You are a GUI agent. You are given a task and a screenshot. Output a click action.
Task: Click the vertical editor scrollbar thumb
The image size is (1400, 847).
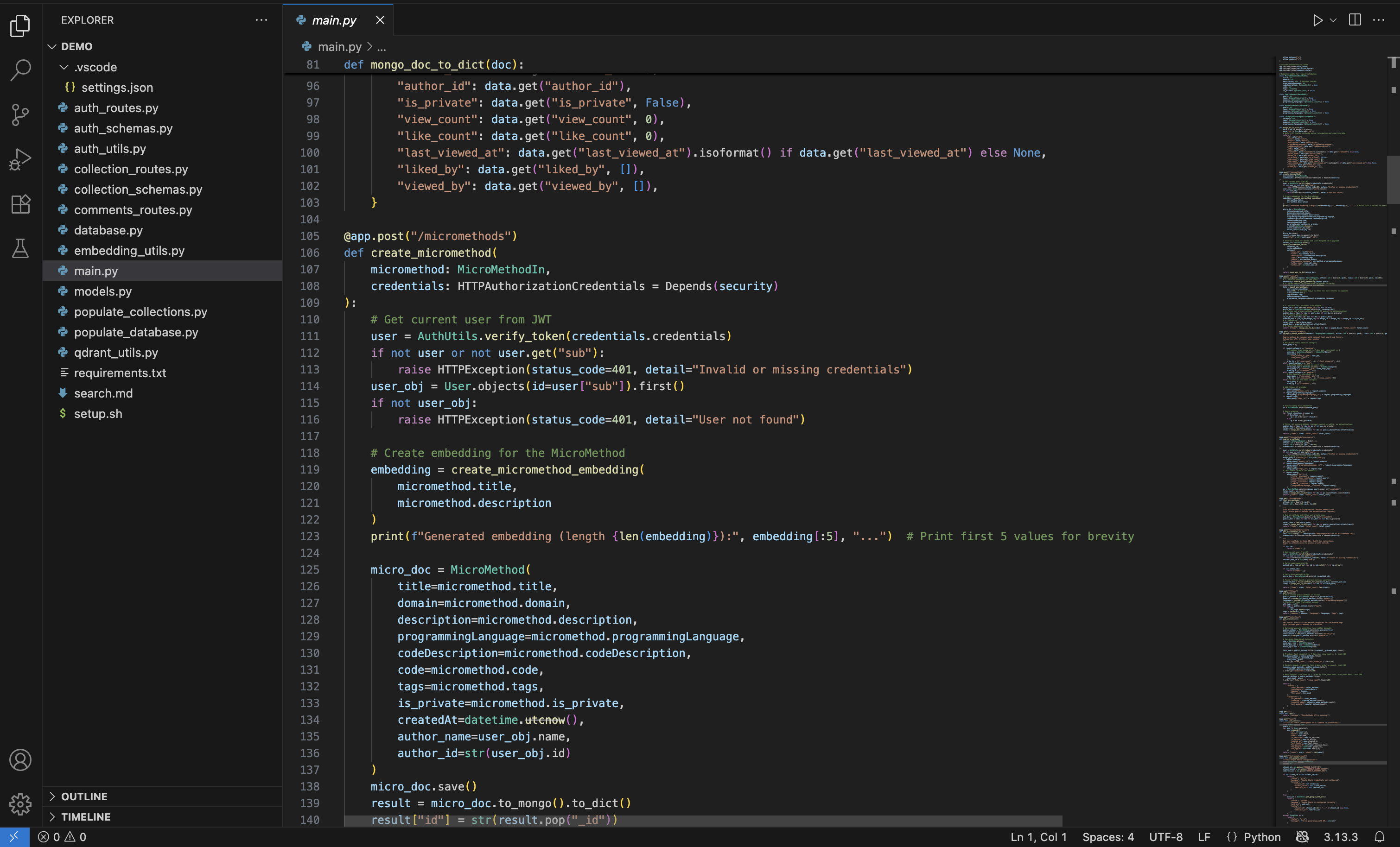1393,179
